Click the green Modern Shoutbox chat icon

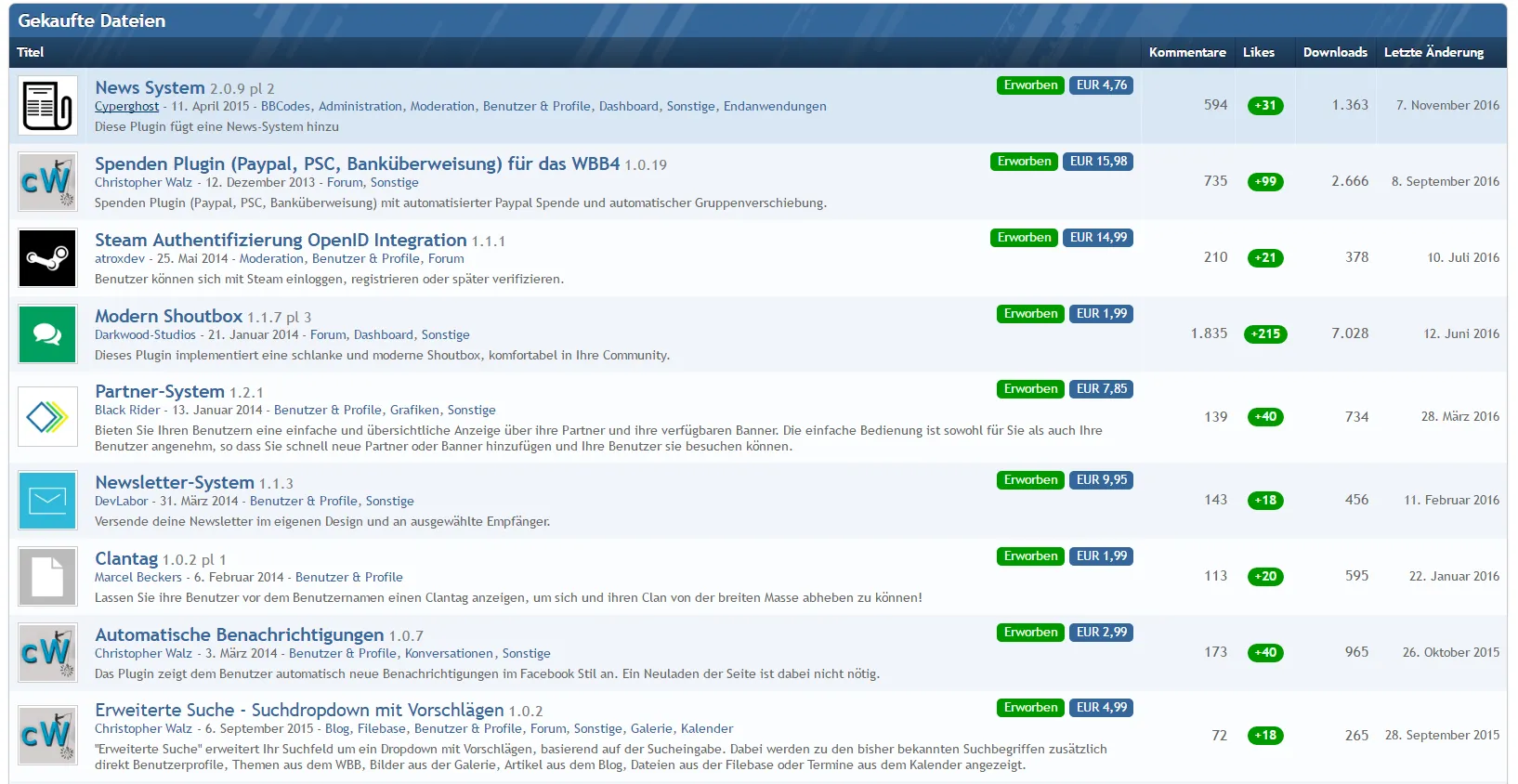(x=47, y=334)
